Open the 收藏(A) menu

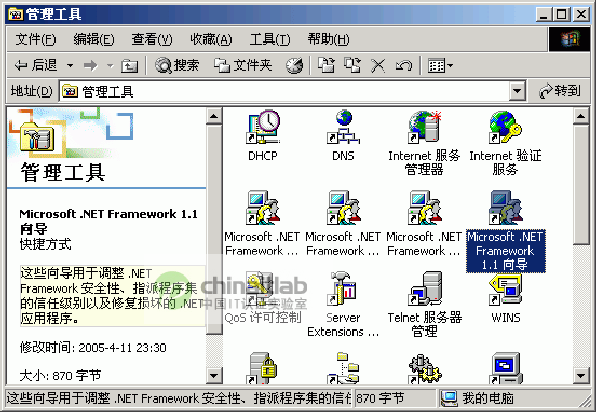click(x=211, y=39)
